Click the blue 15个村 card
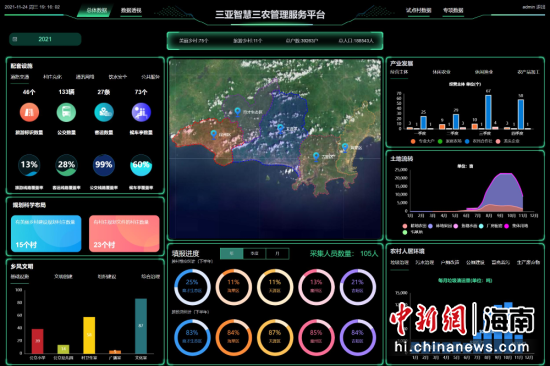Image resolution: width=550 pixels, height=366 pixels. [46, 233]
